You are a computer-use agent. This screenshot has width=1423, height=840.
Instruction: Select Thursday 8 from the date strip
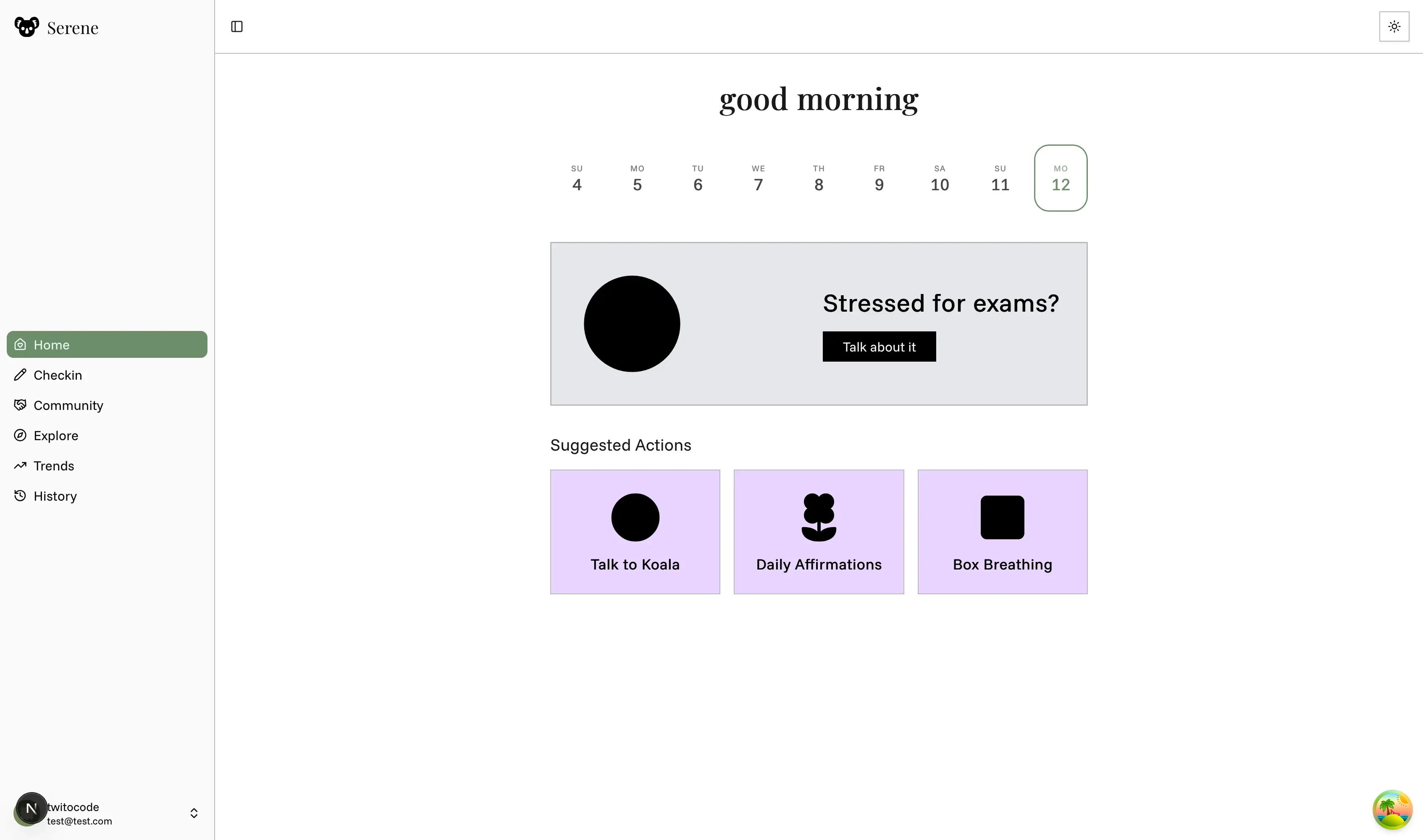coord(819,177)
